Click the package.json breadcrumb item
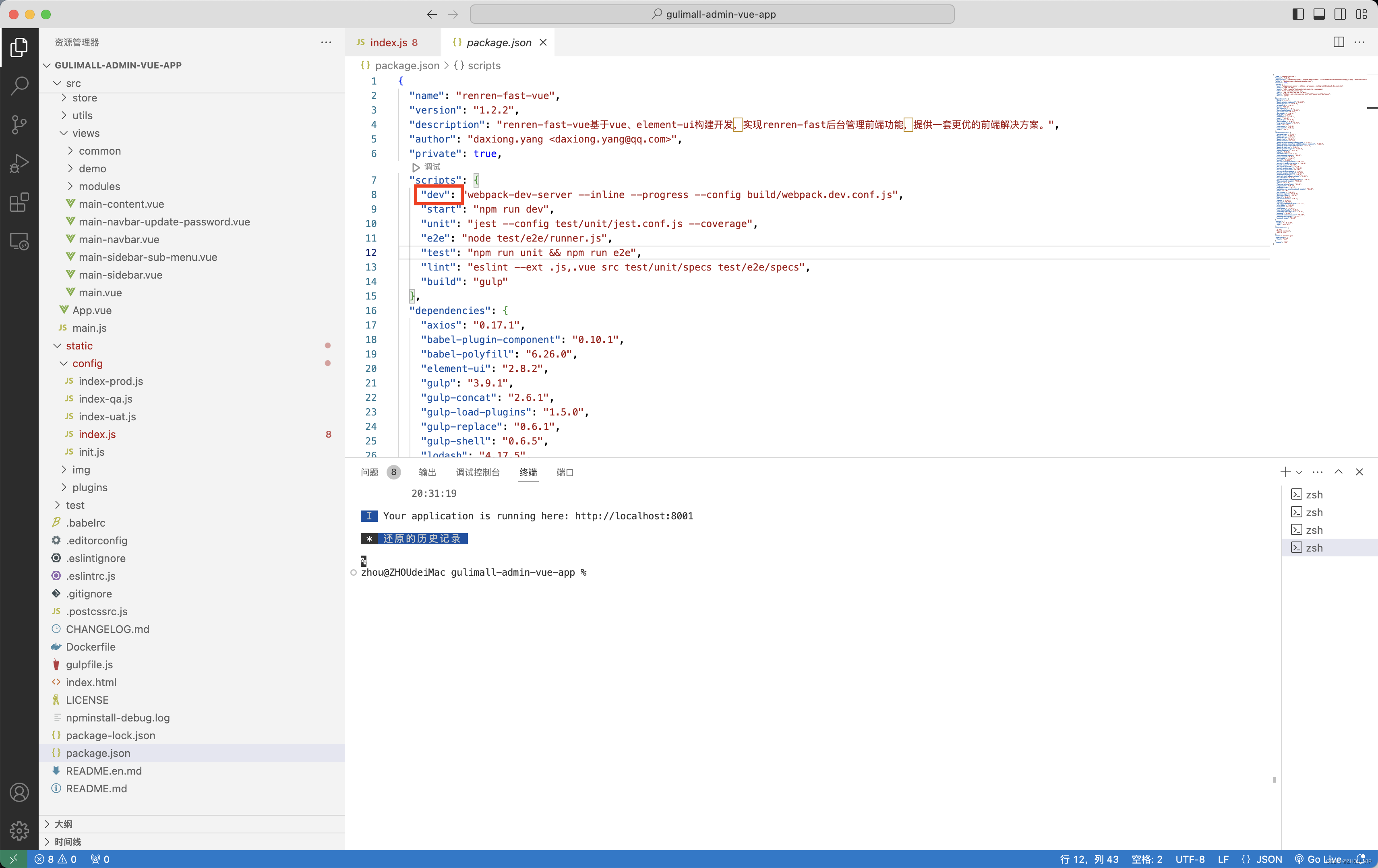The height and width of the screenshot is (868, 1378). tap(400, 66)
